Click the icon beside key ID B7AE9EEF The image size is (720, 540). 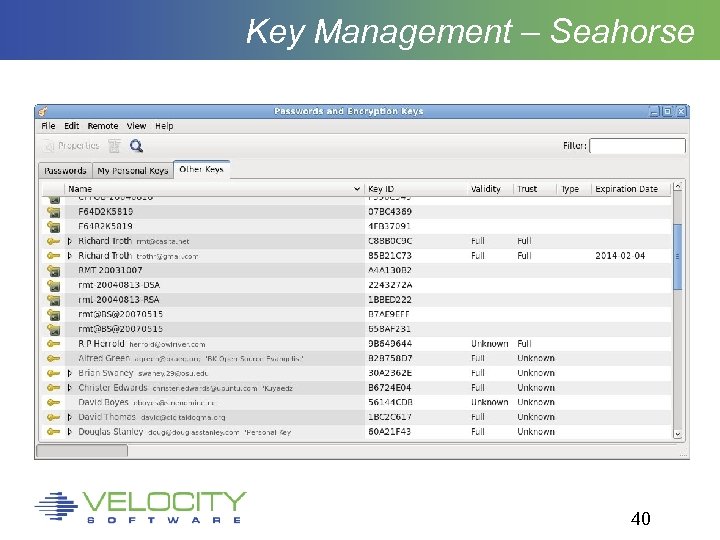(x=53, y=315)
